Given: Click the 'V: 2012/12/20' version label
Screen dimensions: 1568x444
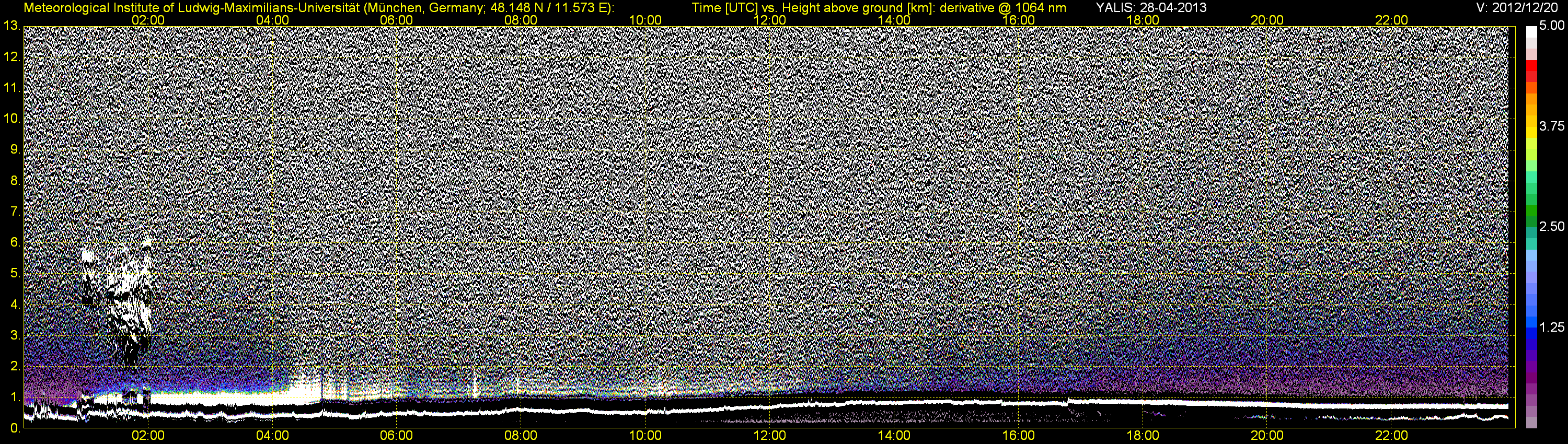Looking at the screenshot, I should [1517, 8].
